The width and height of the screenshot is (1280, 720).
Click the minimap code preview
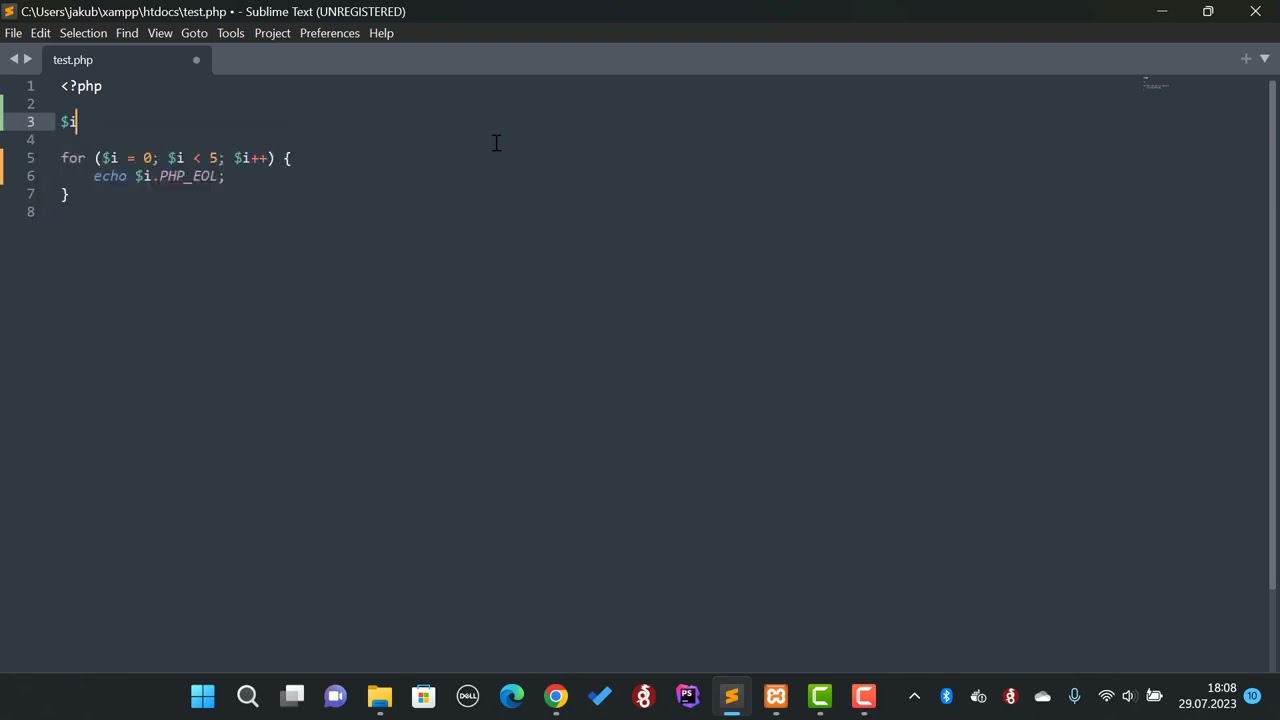1156,86
